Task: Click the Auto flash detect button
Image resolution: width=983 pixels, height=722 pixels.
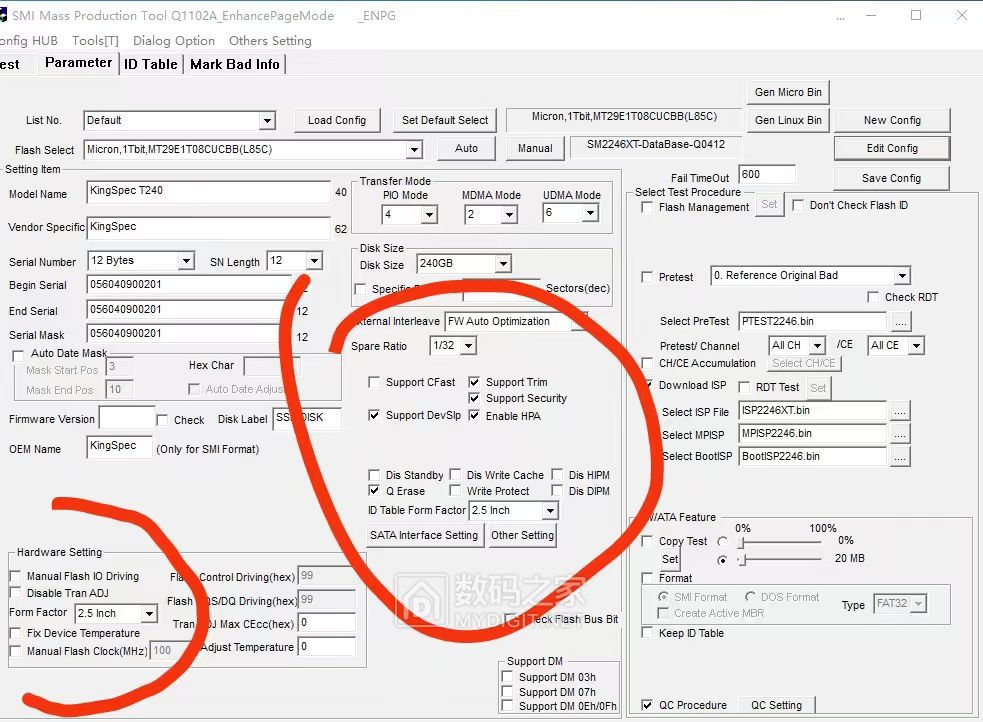Action: pyautogui.click(x=466, y=149)
